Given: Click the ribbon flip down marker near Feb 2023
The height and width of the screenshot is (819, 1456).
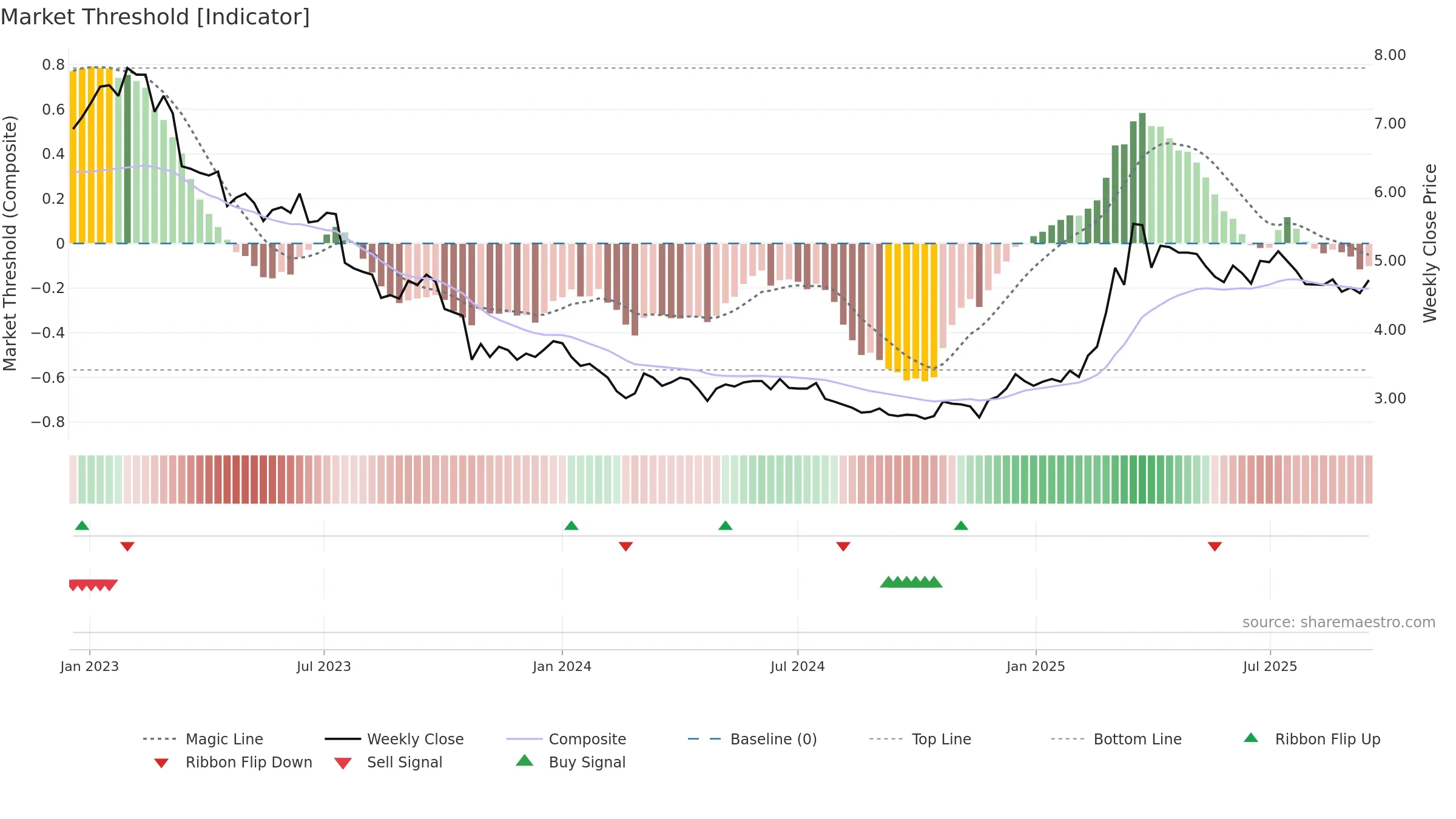Looking at the screenshot, I should (x=127, y=547).
